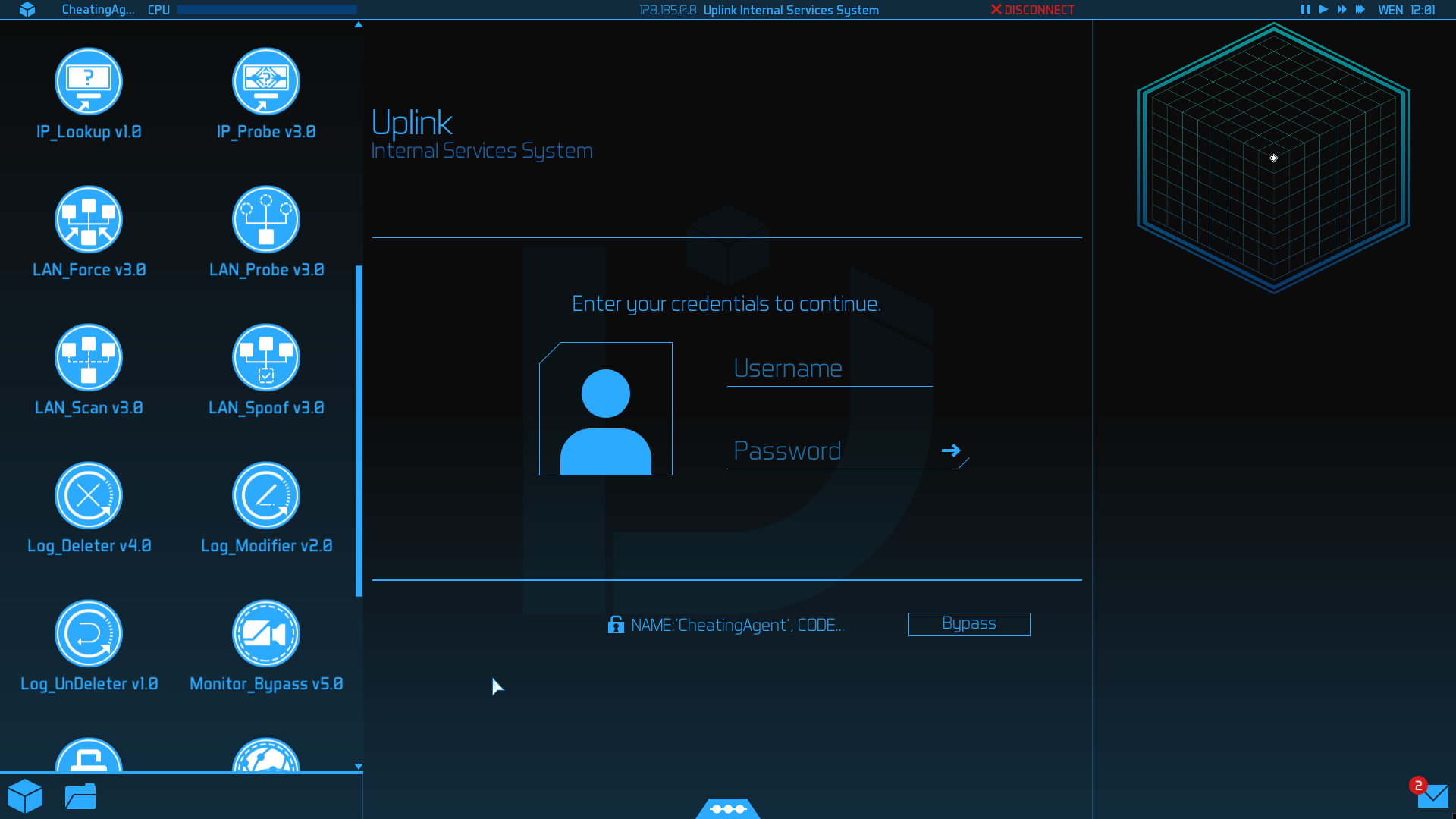Open the file manager folder icon
Viewport: 1456px width, 819px height.
click(x=80, y=796)
